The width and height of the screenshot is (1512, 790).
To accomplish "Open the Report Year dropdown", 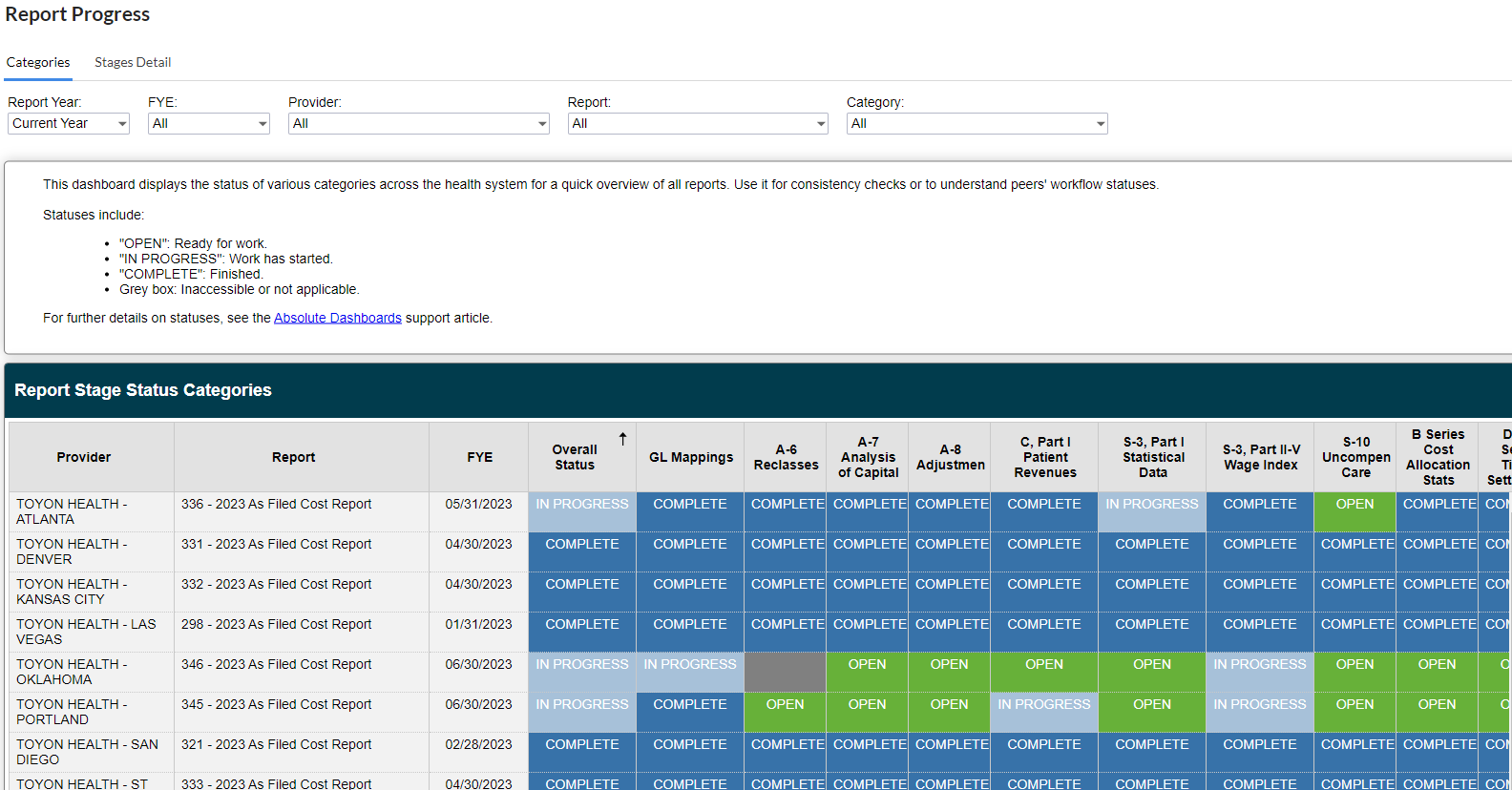I will (x=69, y=123).
